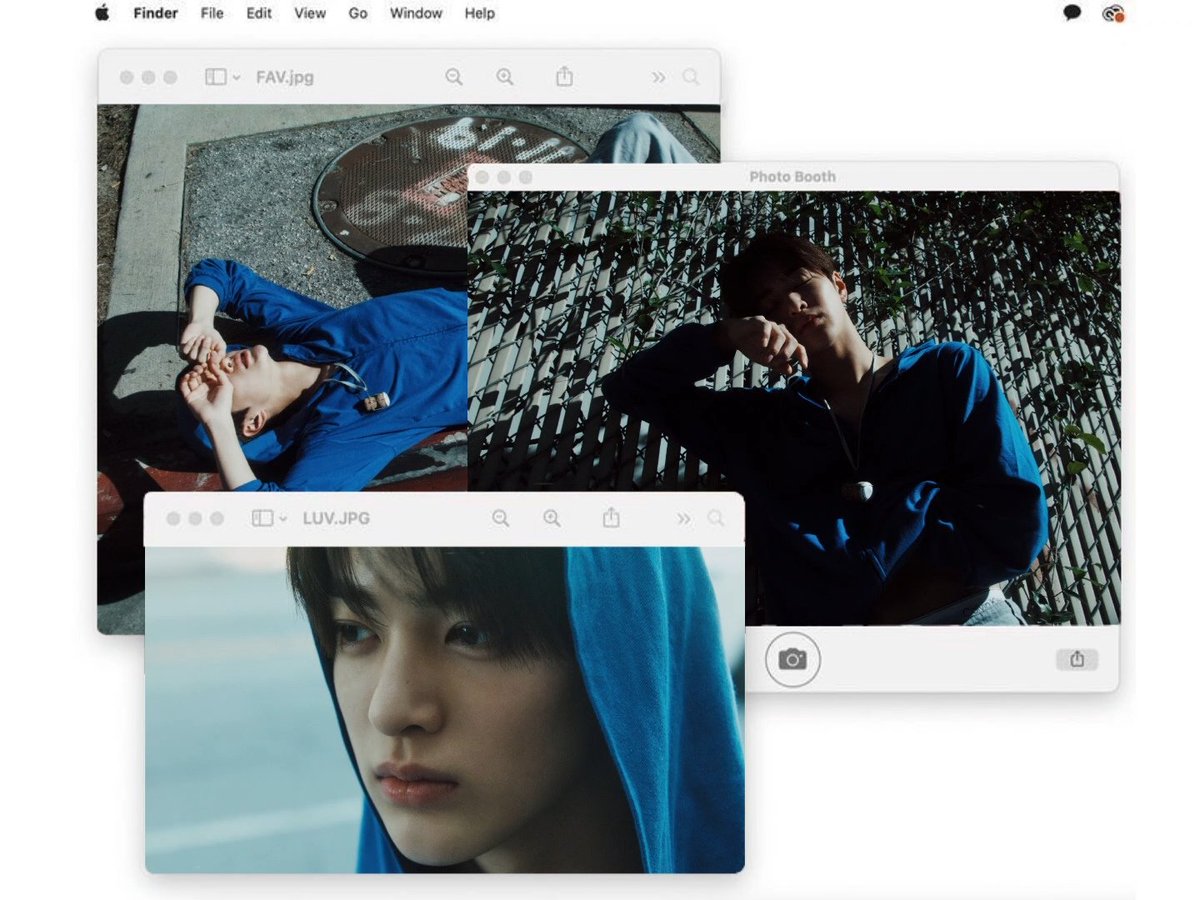Open search in FAV.jpg window
Screen dimensions: 1200x900
coord(691,77)
